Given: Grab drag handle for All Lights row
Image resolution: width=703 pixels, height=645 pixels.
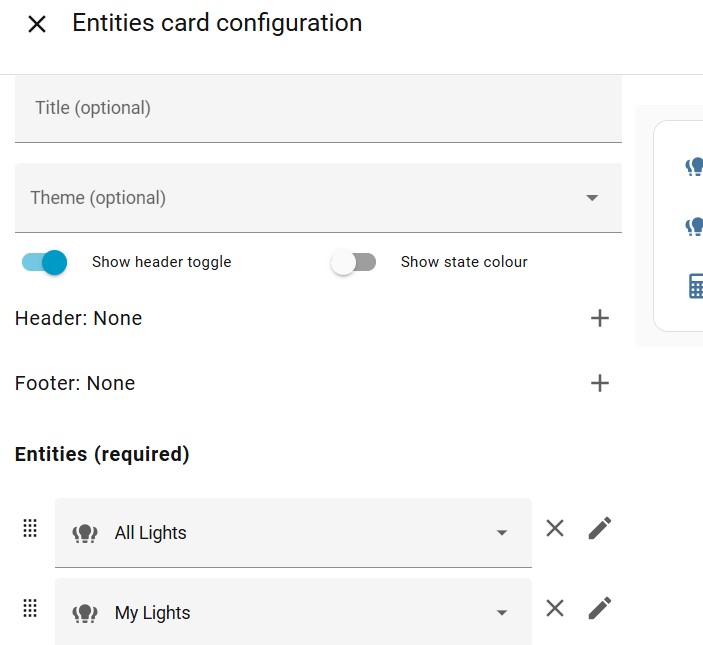Looking at the screenshot, I should tap(30, 527).
